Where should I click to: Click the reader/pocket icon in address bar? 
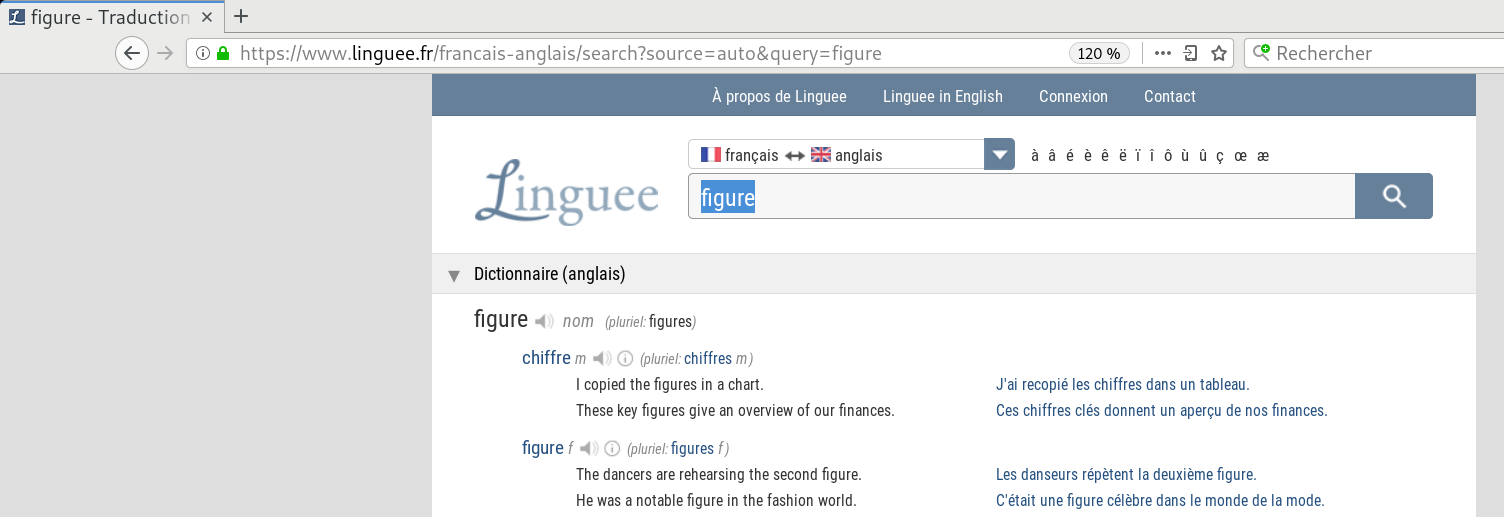pyautogui.click(x=1190, y=54)
